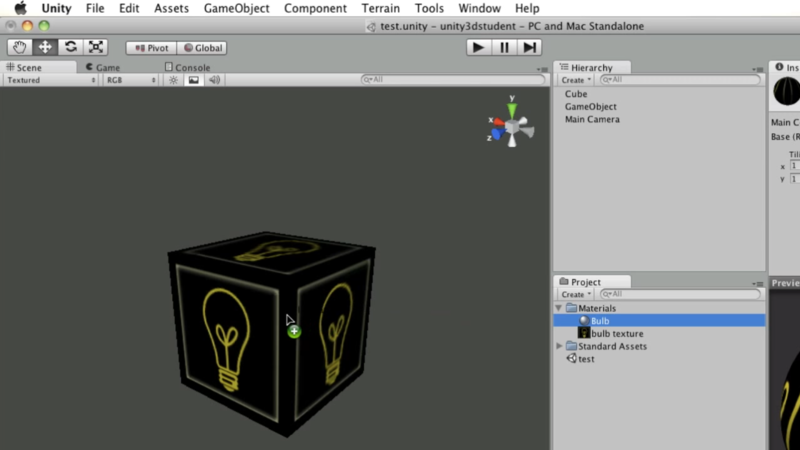Viewport: 800px width, 450px height.
Task: Collapse the Materials folder
Action: tap(559, 308)
